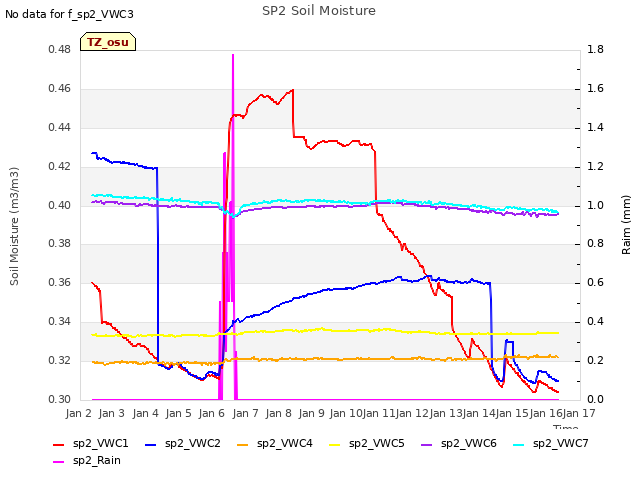The image size is (640, 480).
Task: Click the sp2_VWC4 orange legend swatch
Action: (x=243, y=444)
